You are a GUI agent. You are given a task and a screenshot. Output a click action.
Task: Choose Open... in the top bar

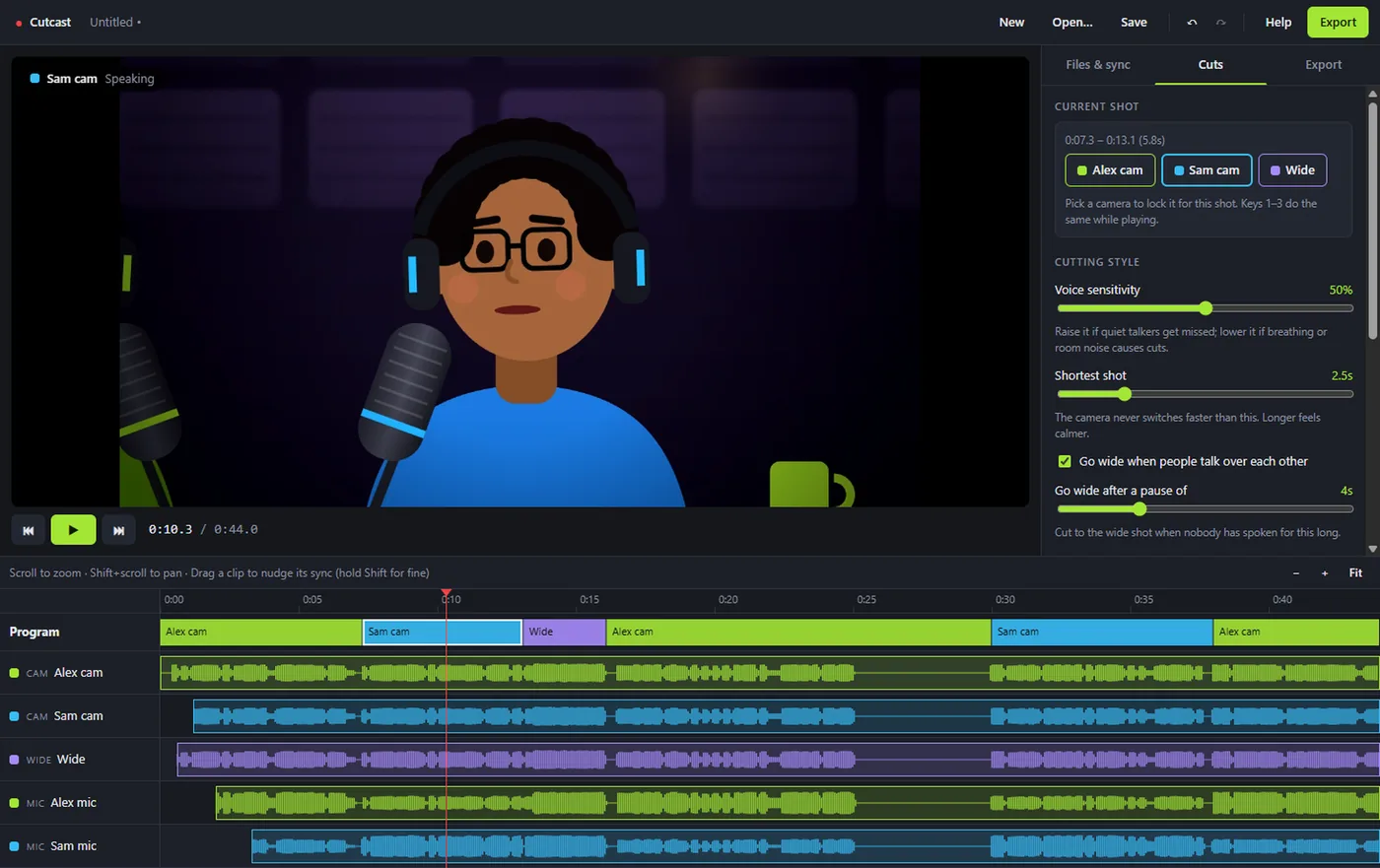1072,23
